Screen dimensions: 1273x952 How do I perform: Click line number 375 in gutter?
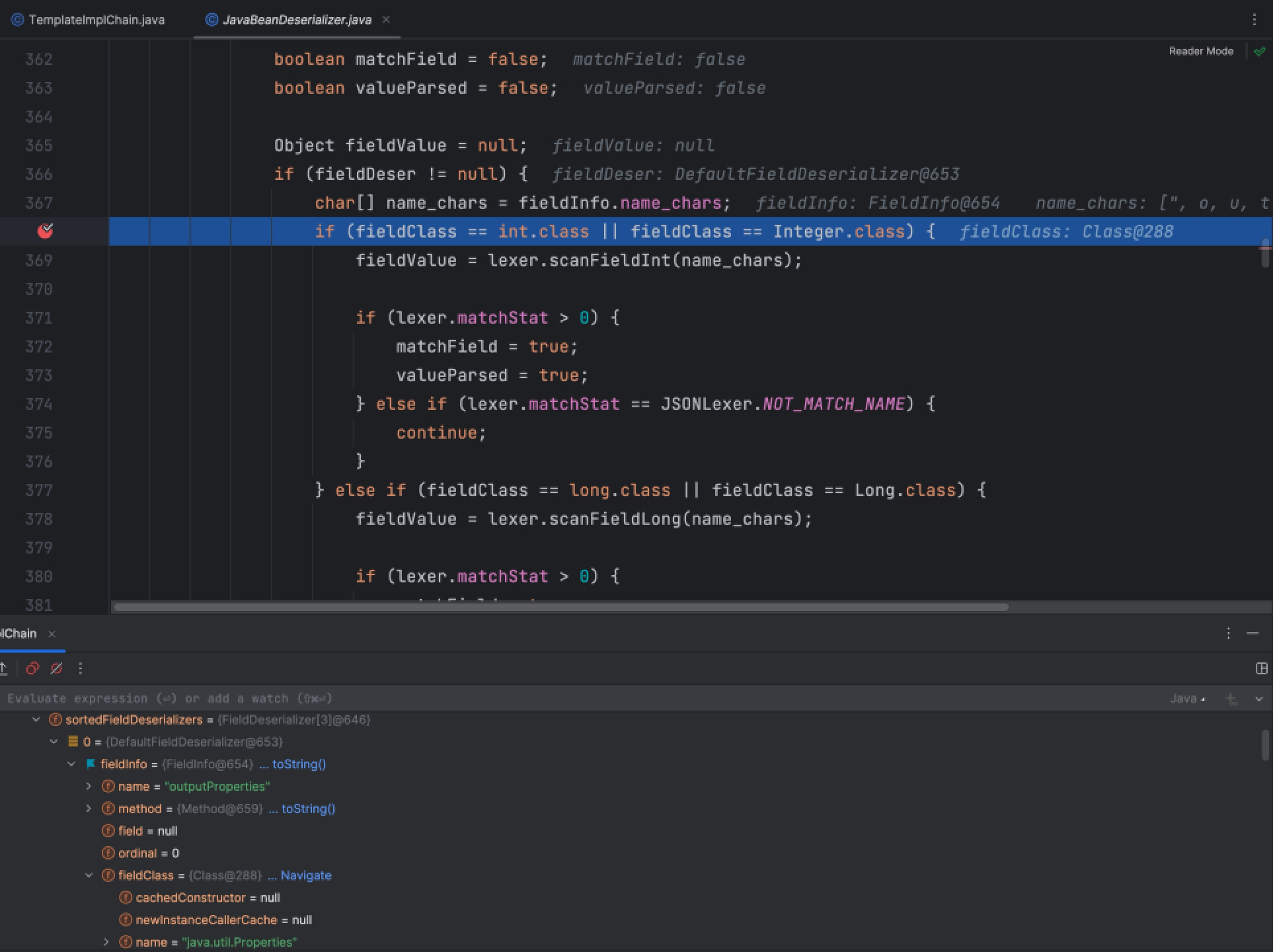coord(39,432)
